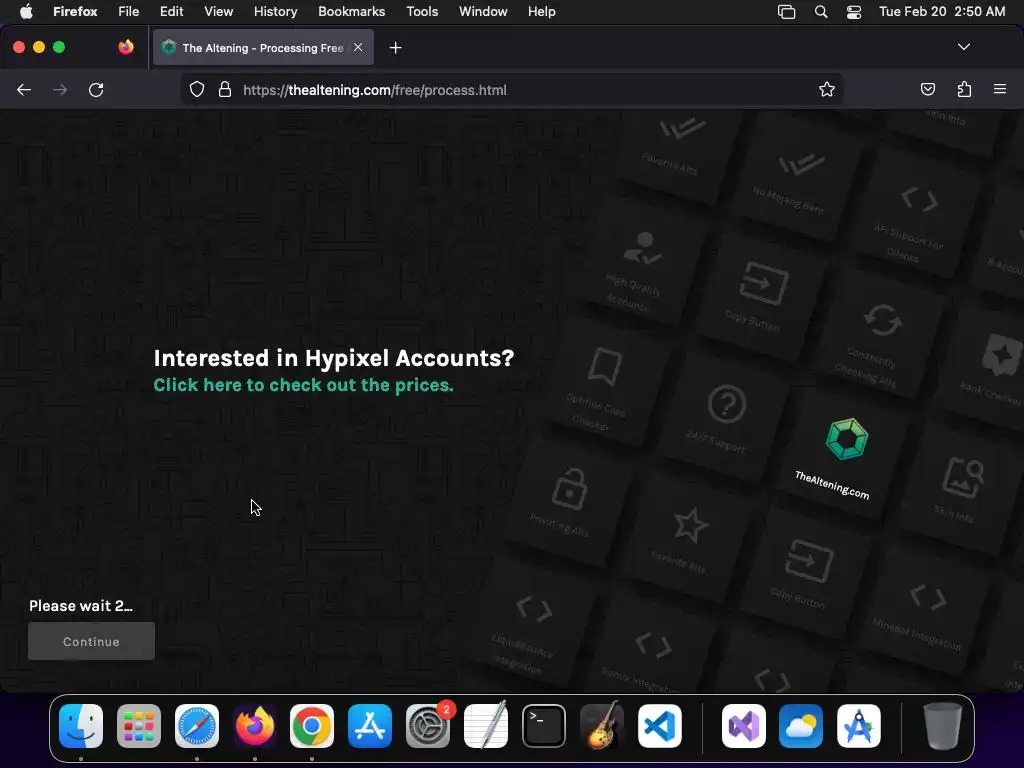Click the site lock icon
Screen dimensions: 1024x768
click(x=225, y=89)
